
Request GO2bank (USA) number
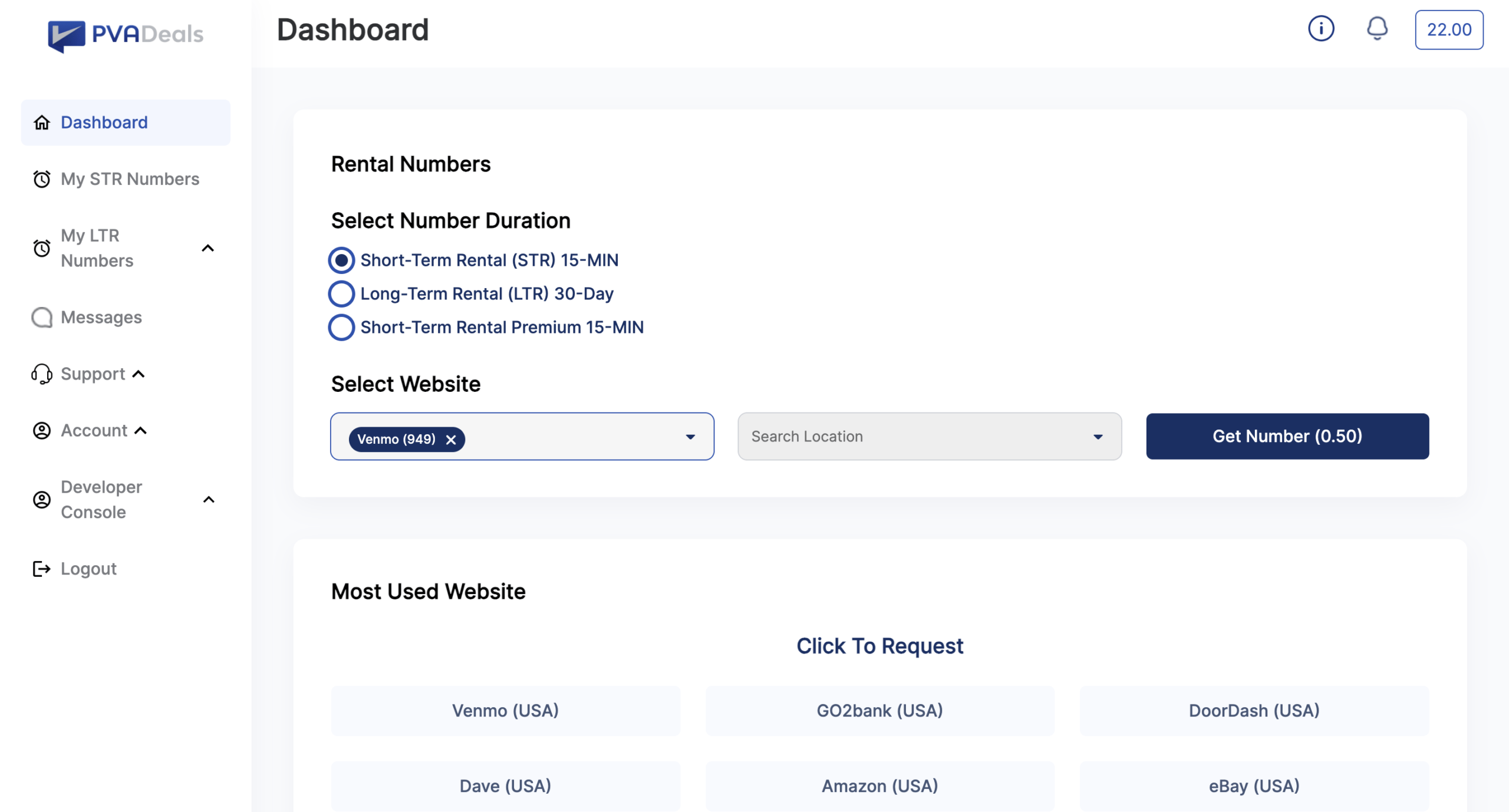coord(880,711)
